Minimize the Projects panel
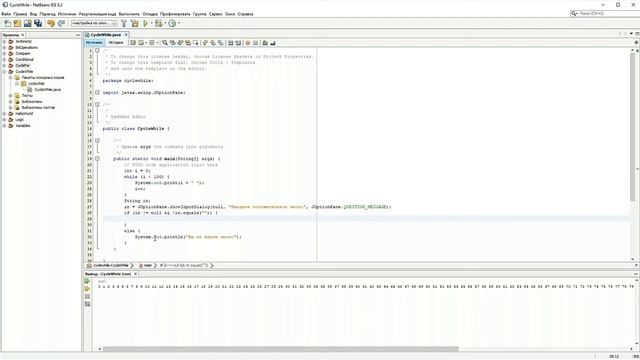Image resolution: width=640 pixels, height=360 pixels. click(78, 35)
